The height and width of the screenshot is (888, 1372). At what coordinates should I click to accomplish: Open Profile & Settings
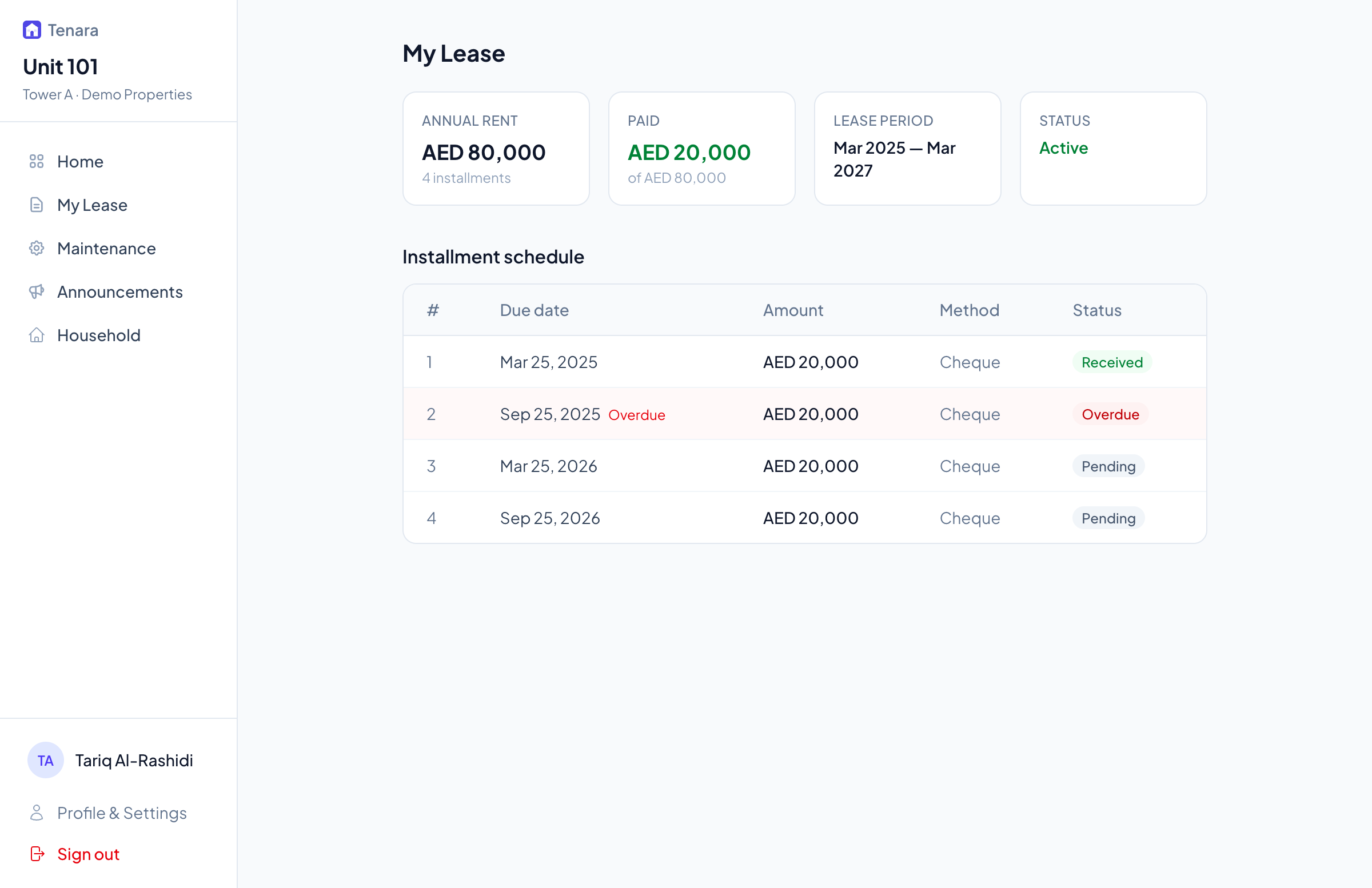click(122, 813)
